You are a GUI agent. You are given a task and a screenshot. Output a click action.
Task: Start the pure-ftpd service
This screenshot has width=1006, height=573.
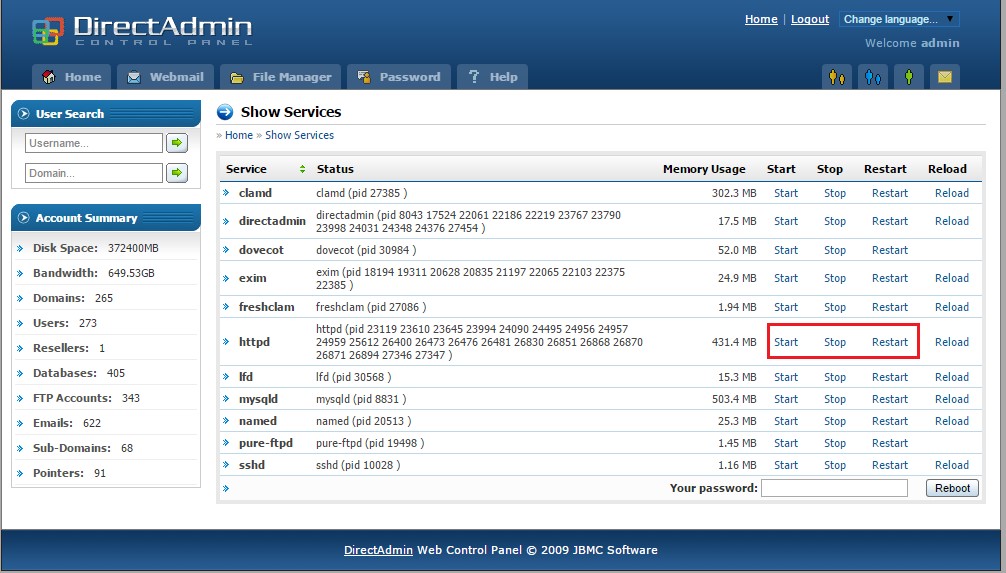coord(786,443)
